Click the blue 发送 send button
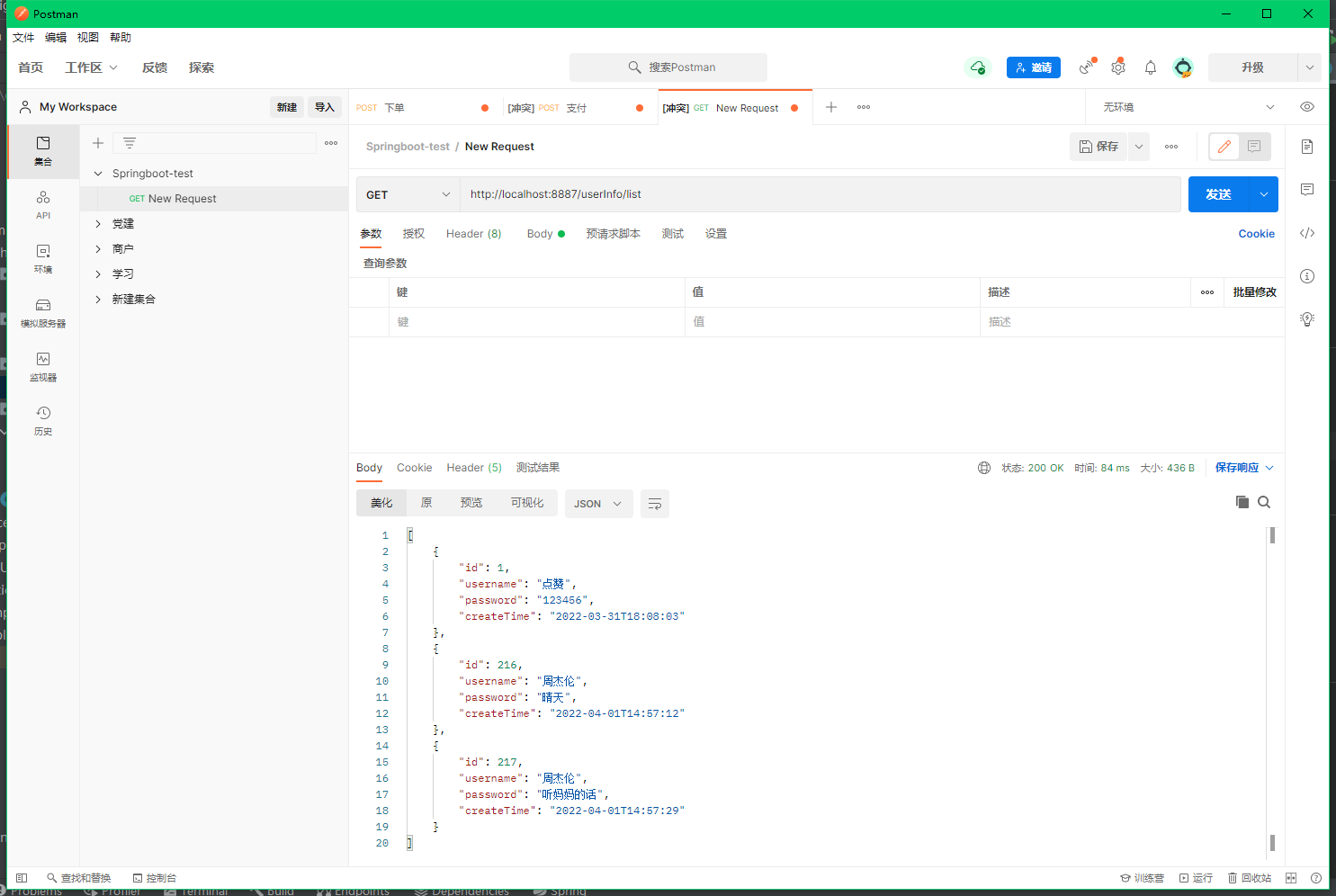Viewport: 1336px width, 896px height. [x=1218, y=194]
